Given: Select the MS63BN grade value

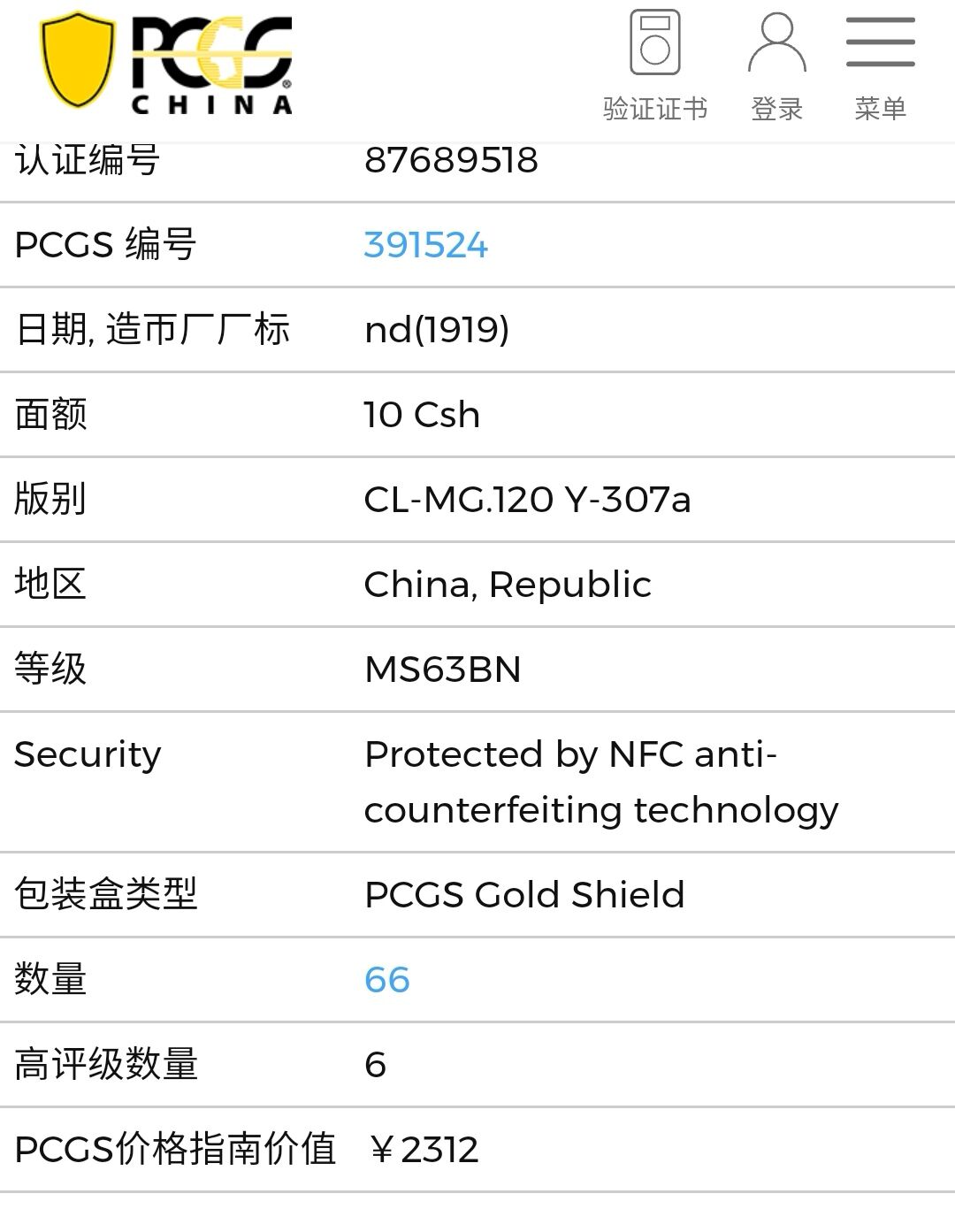Looking at the screenshot, I should point(442,670).
